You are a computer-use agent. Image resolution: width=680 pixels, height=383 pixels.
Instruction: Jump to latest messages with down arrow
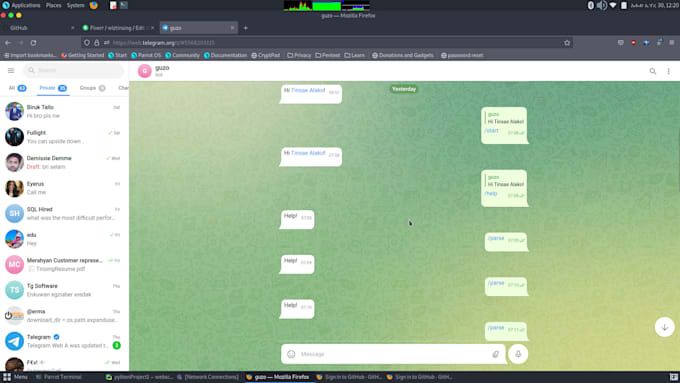(664, 327)
